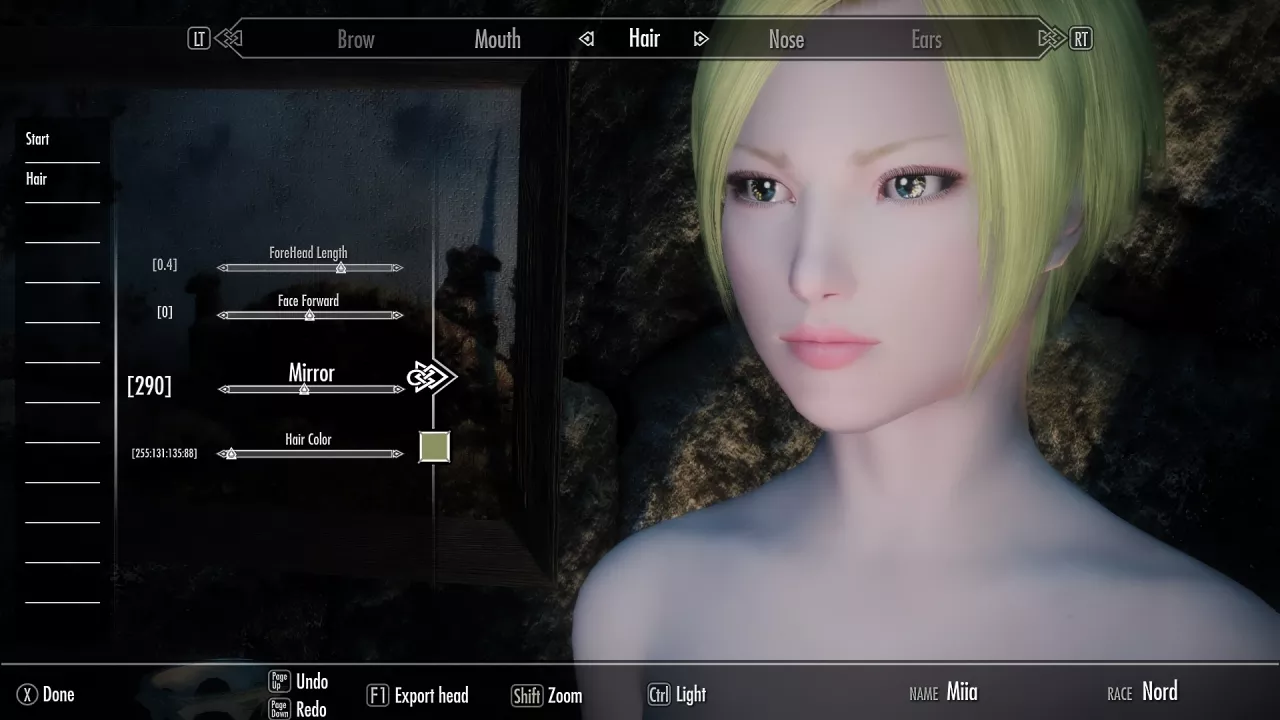Decrease Mirror value with left arrow
Image resolution: width=1280 pixels, height=720 pixels.
tap(224, 389)
